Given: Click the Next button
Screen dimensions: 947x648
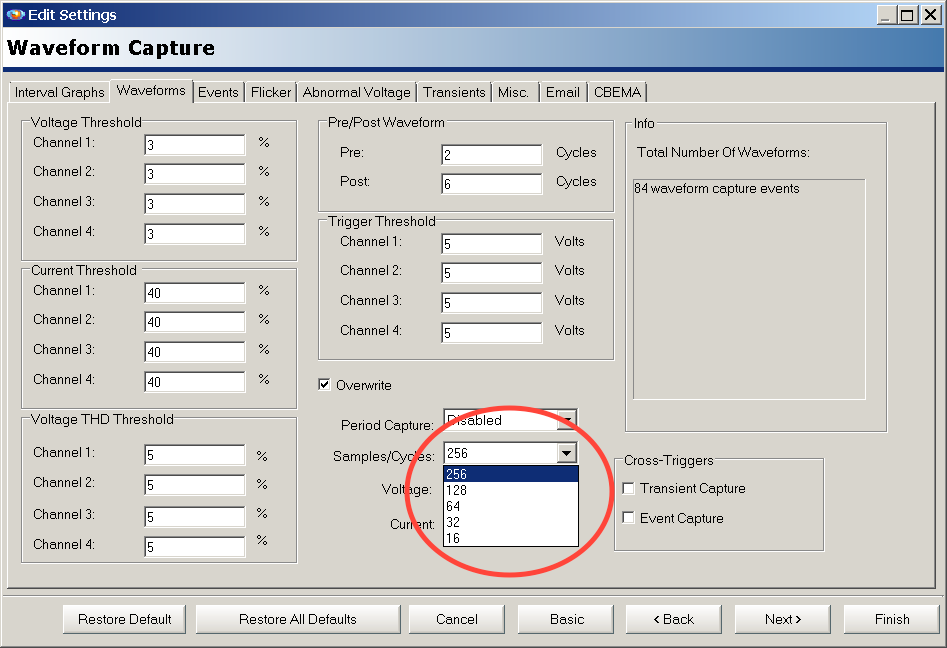Looking at the screenshot, I should pyautogui.click(x=781, y=619).
